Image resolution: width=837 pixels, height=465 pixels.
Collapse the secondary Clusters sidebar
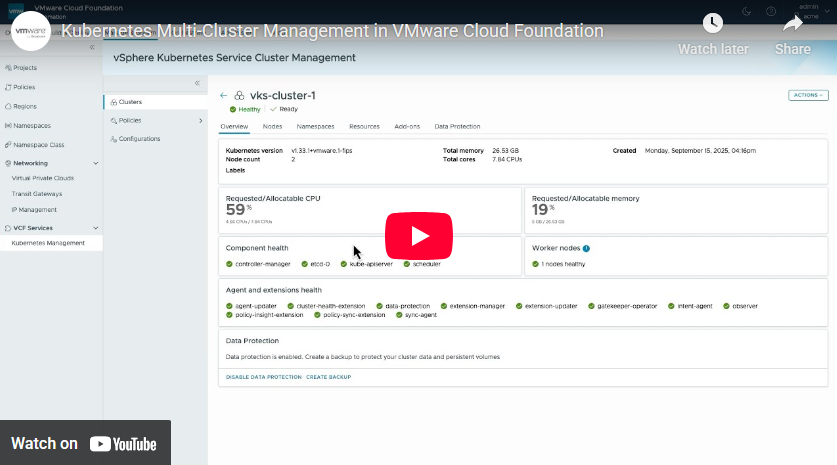pyautogui.click(x=197, y=83)
